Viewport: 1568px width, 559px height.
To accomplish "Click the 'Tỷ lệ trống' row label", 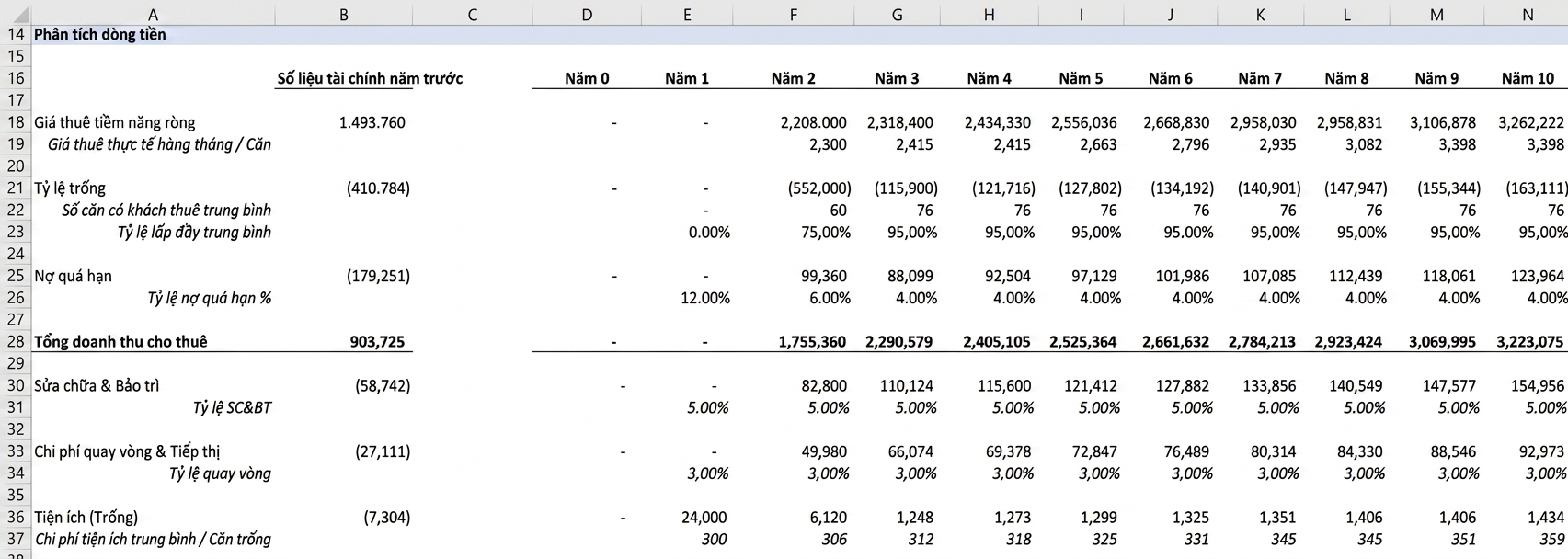I will (x=70, y=188).
